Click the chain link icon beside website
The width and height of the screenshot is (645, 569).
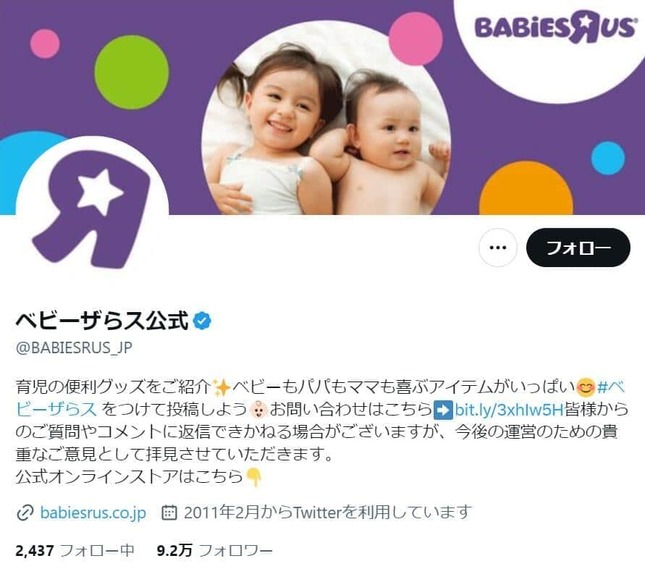[x=25, y=513]
